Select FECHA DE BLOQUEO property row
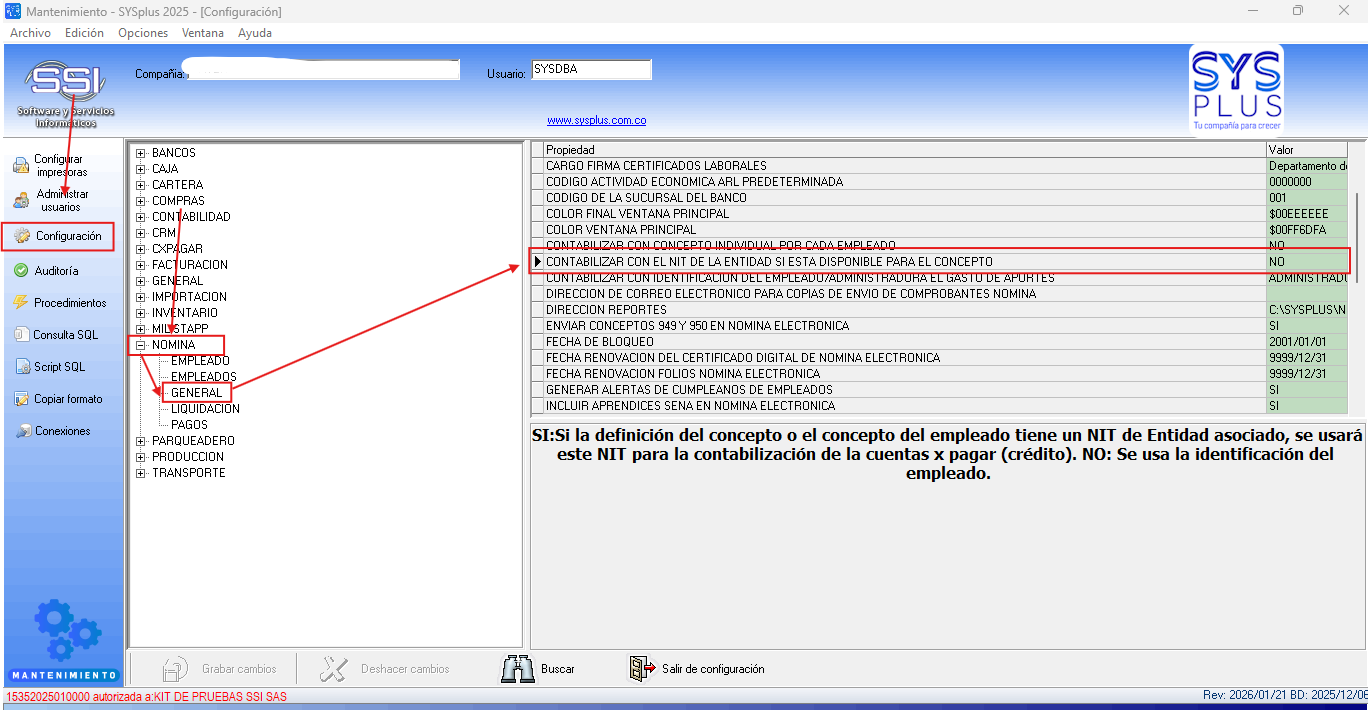This screenshot has height=710, width=1368. tap(904, 342)
